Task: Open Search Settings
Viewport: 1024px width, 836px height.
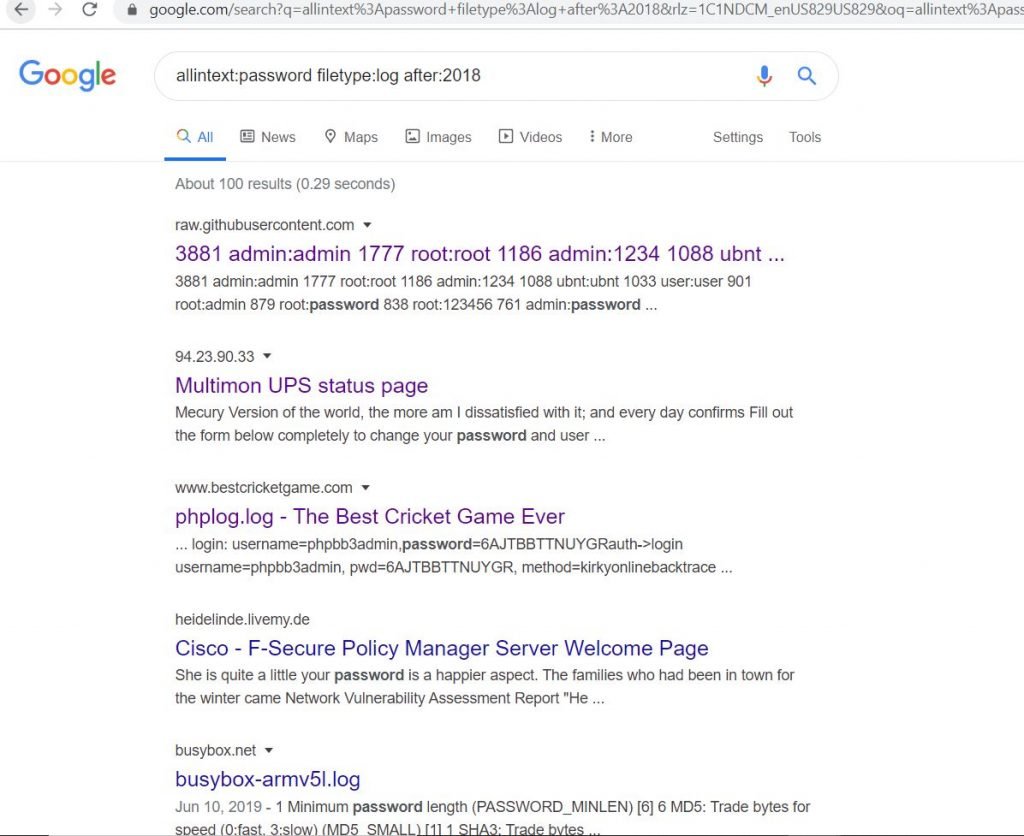Action: (x=737, y=137)
